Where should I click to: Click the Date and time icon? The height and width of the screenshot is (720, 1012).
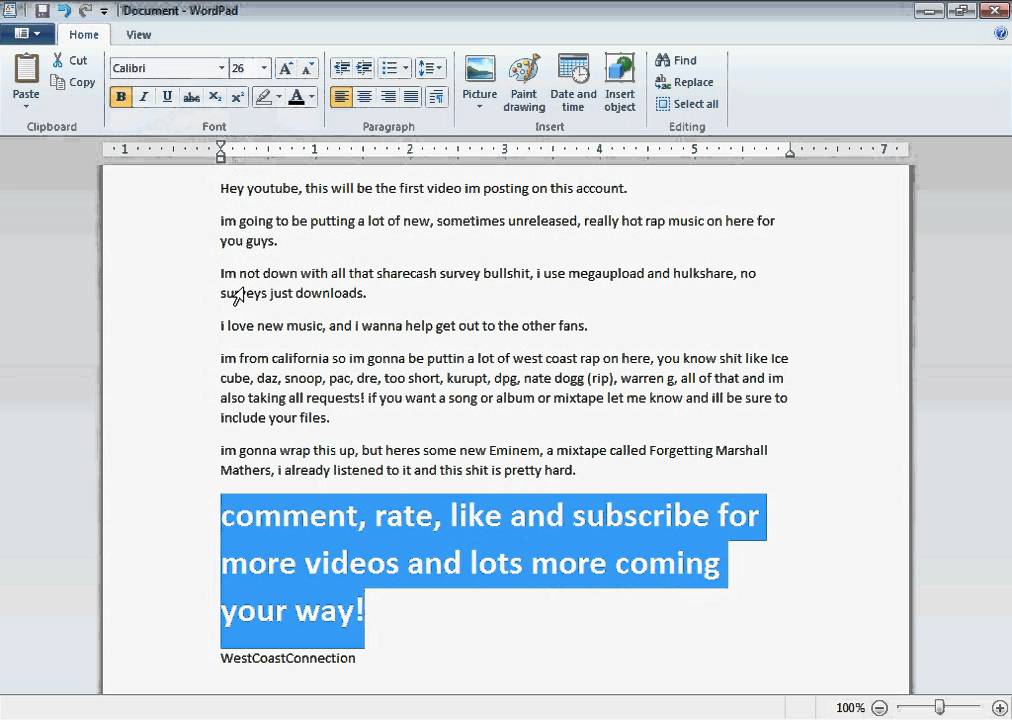tap(573, 68)
